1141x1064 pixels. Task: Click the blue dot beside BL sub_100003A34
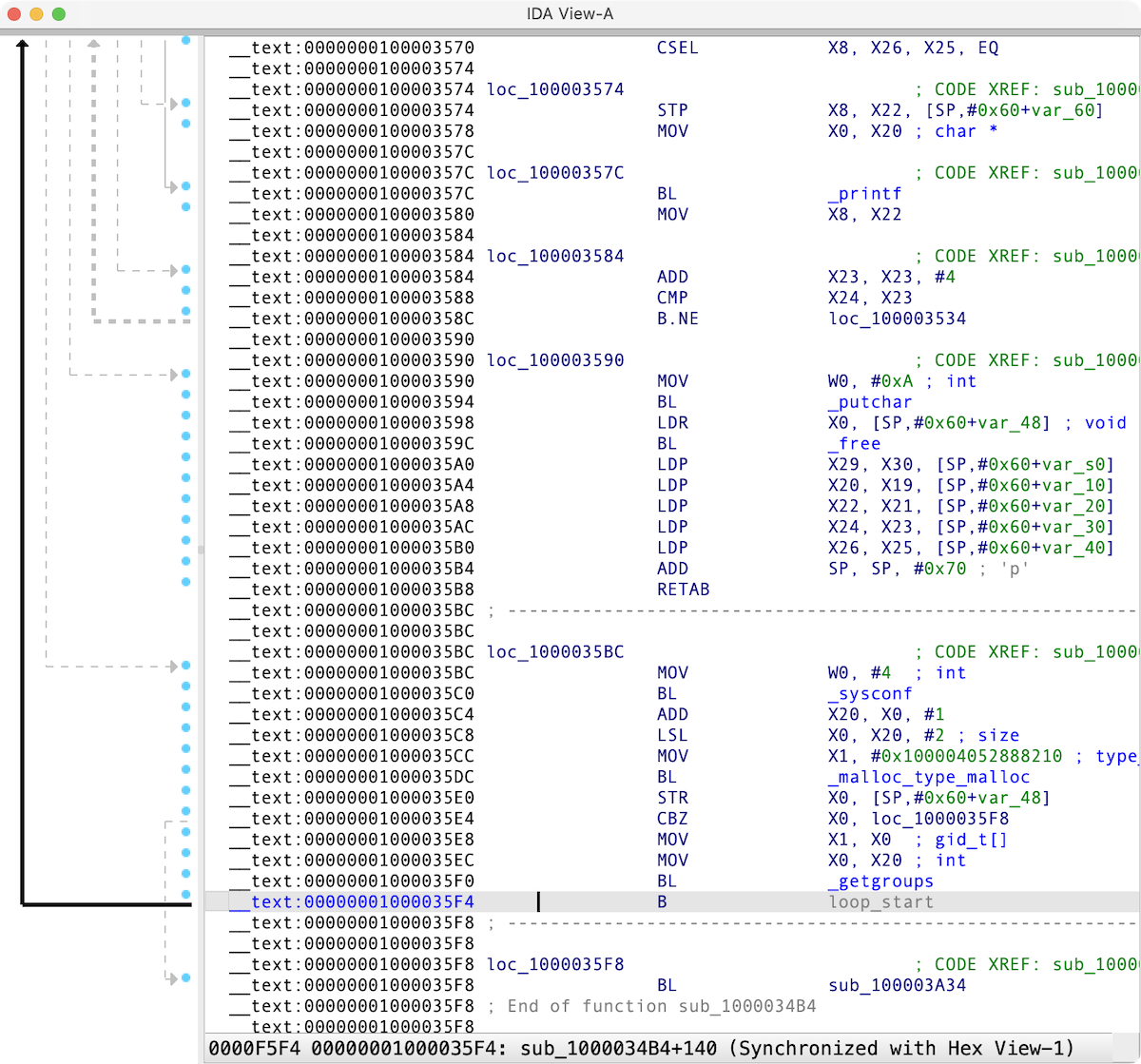(186, 977)
